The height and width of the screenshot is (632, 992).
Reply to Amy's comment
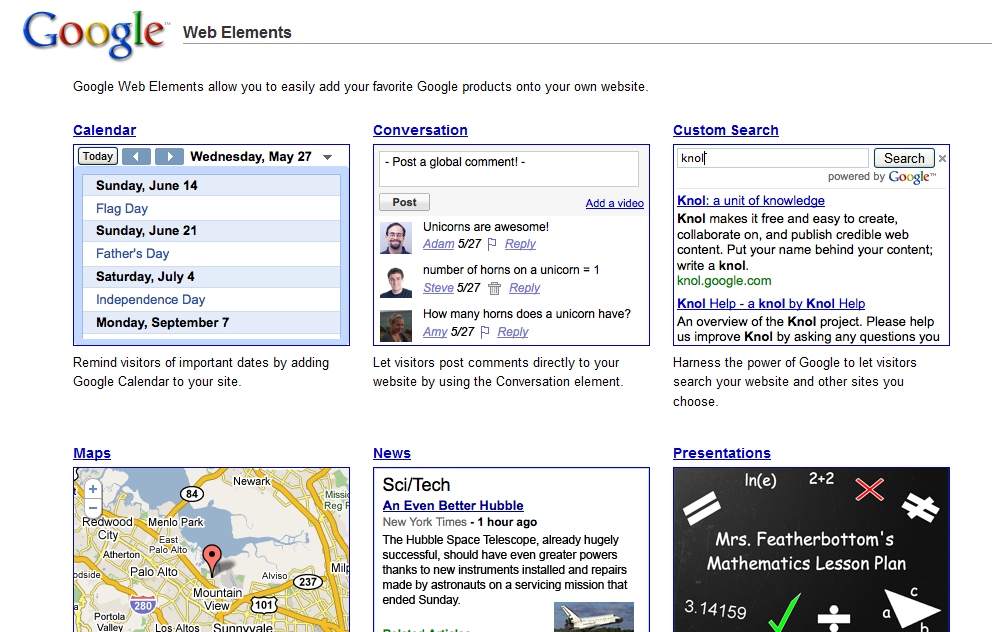[x=512, y=332]
